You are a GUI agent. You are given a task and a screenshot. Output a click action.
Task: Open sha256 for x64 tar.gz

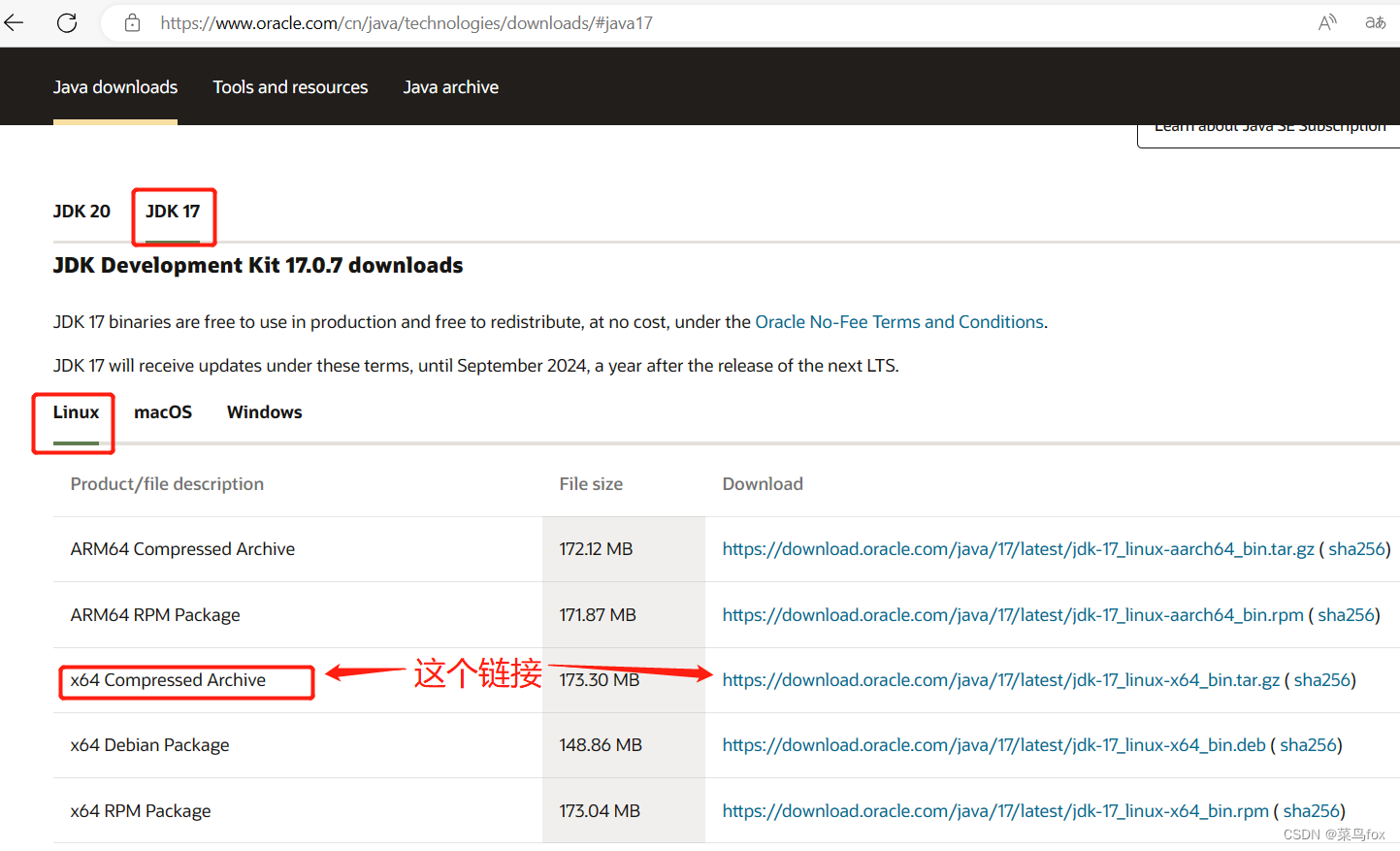click(1322, 680)
